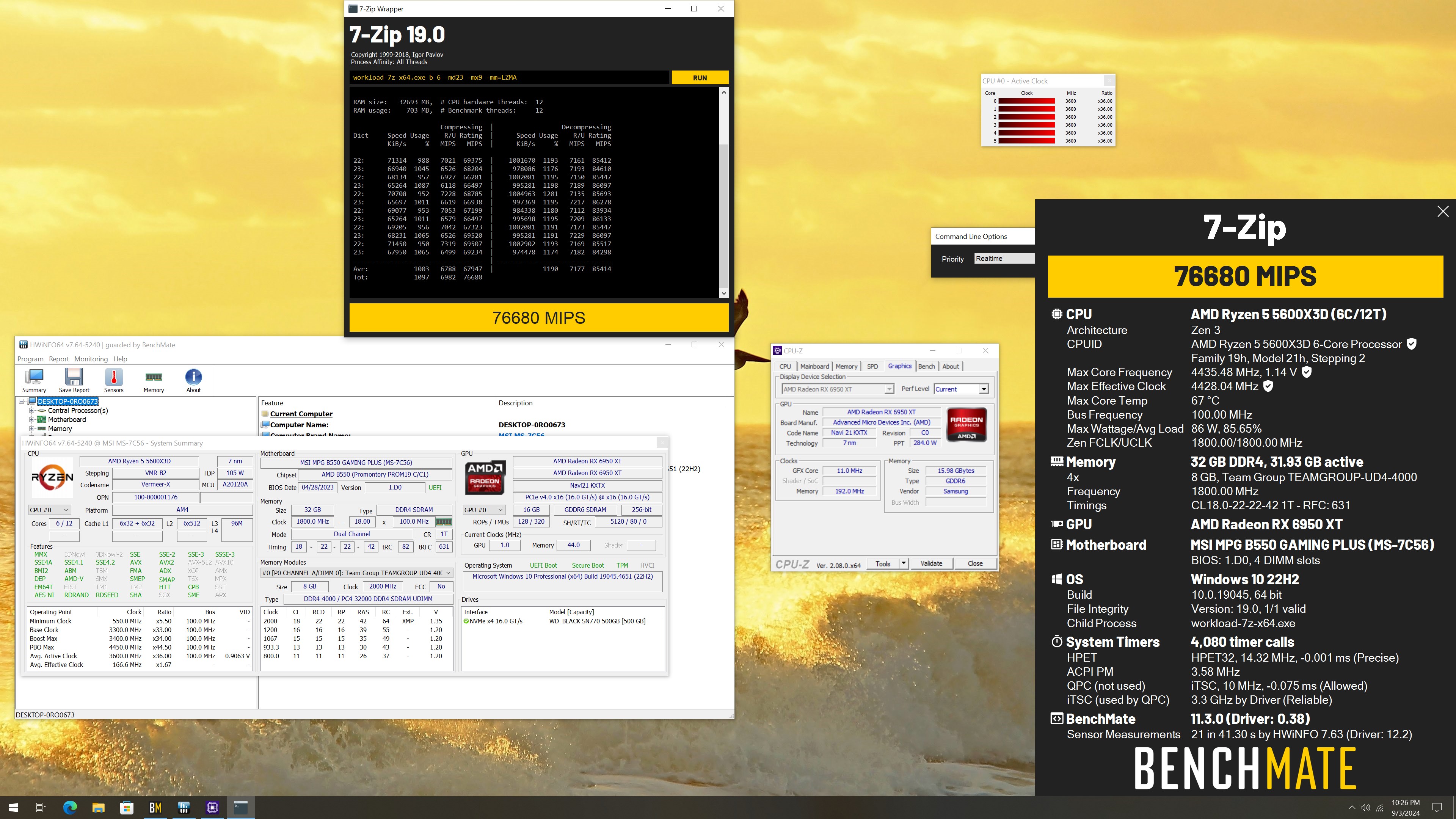Click the Tools button in CPU-Z
Screen dimensions: 1456x819
[883, 563]
